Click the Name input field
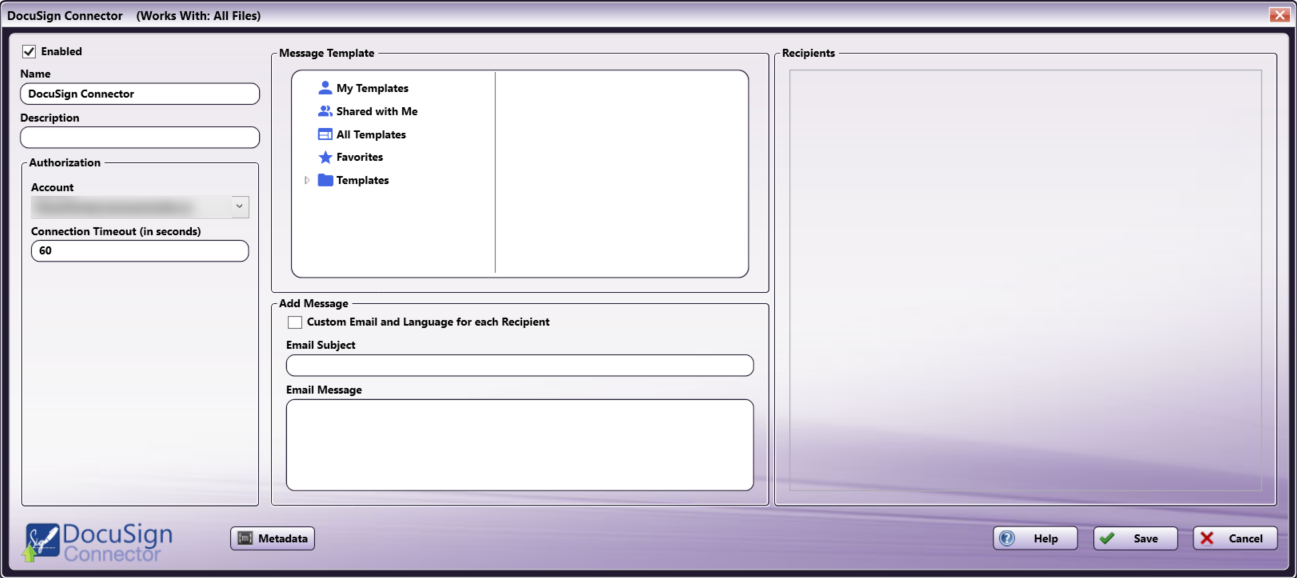 140,93
